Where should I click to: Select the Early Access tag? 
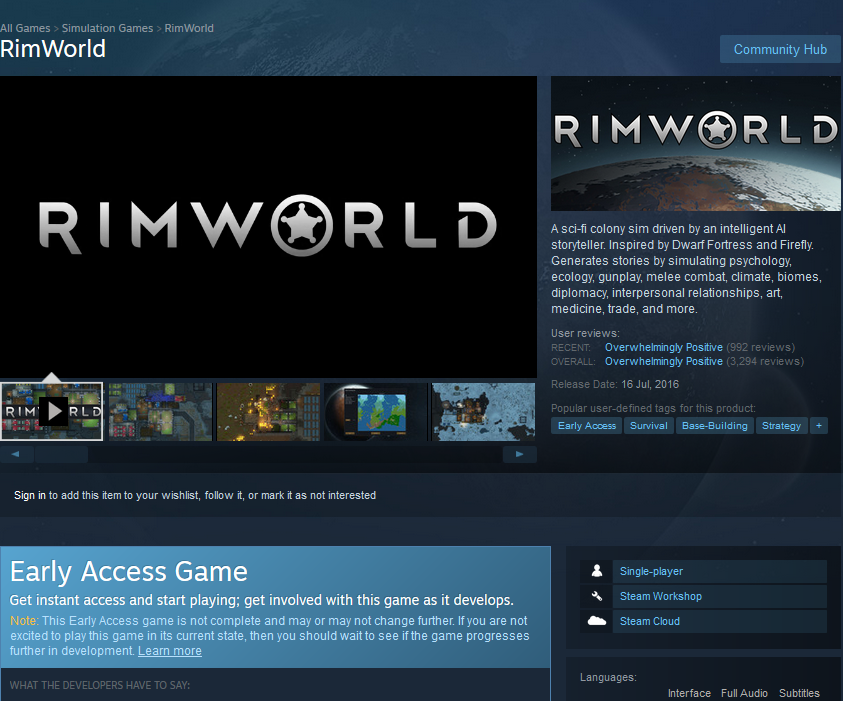(587, 426)
